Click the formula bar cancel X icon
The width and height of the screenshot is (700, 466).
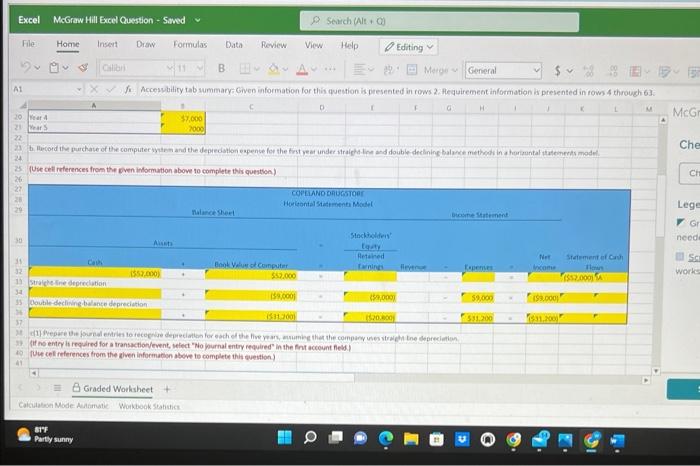pos(94,89)
